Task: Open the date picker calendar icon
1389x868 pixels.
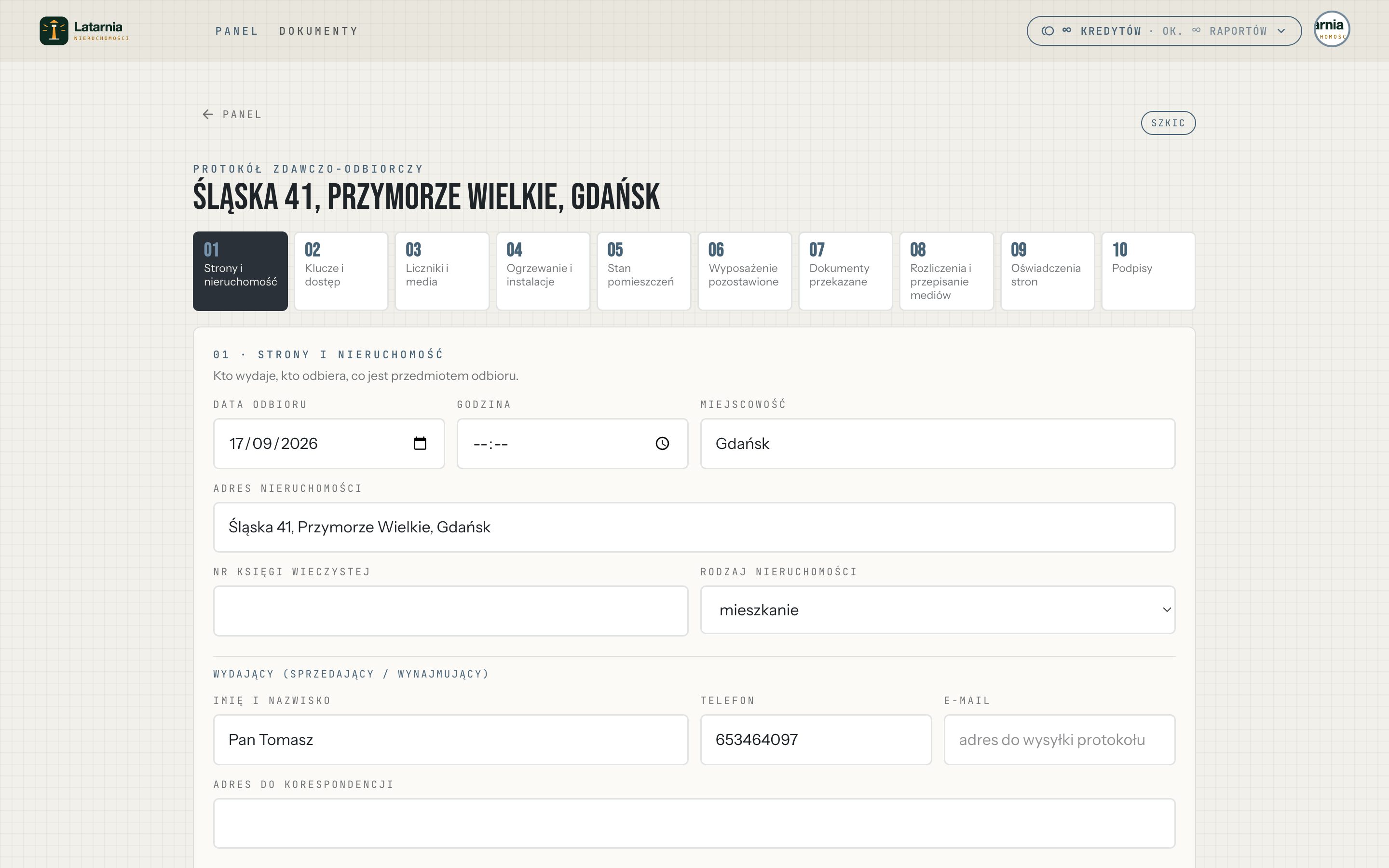Action: point(420,443)
